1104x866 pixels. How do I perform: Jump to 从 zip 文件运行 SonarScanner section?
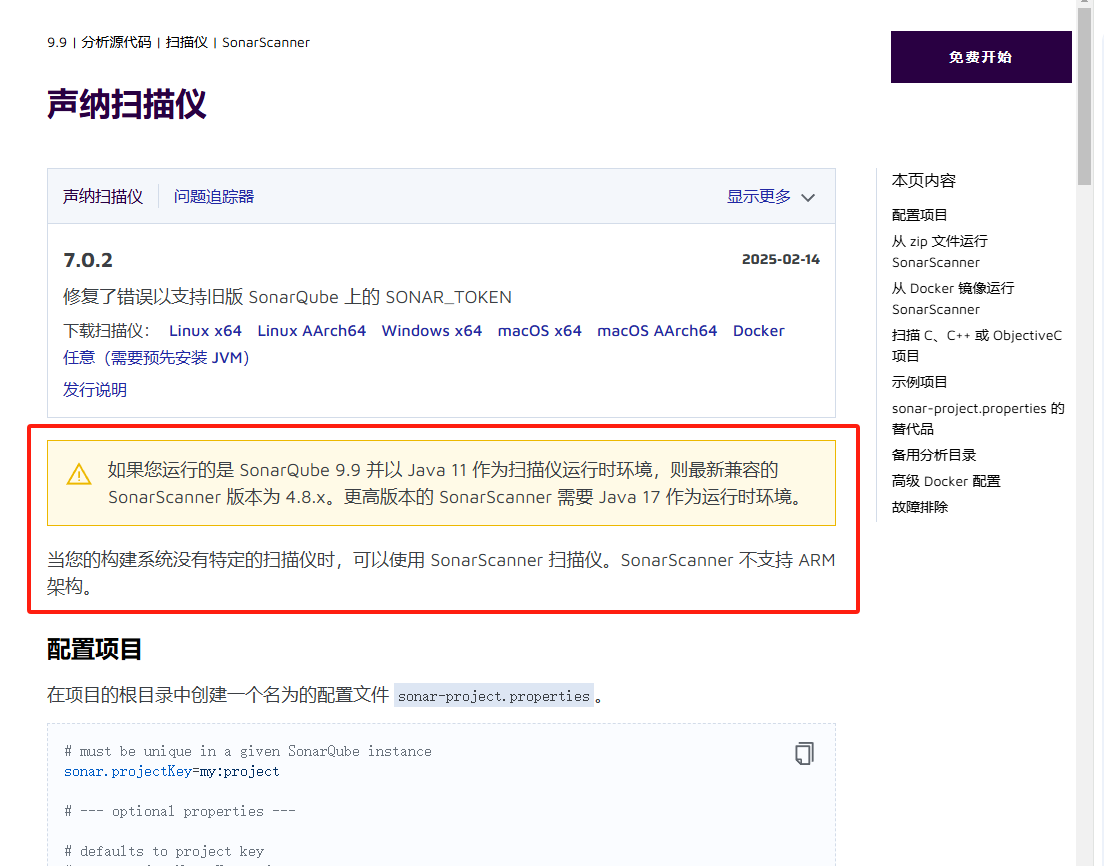[939, 251]
